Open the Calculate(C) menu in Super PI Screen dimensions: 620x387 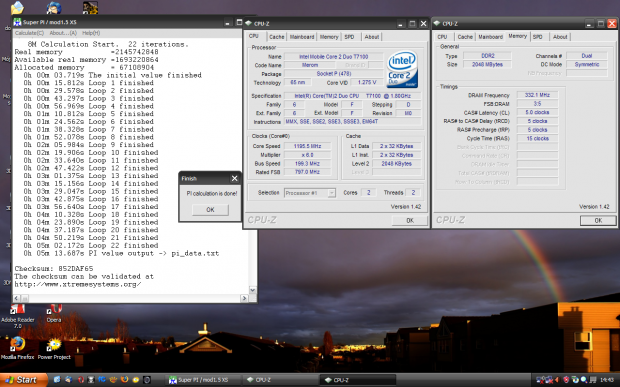click(x=29, y=33)
